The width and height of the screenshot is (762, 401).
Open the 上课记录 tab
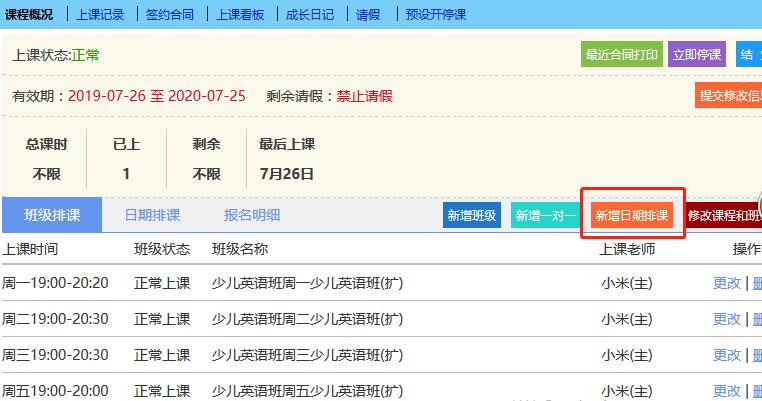point(100,14)
